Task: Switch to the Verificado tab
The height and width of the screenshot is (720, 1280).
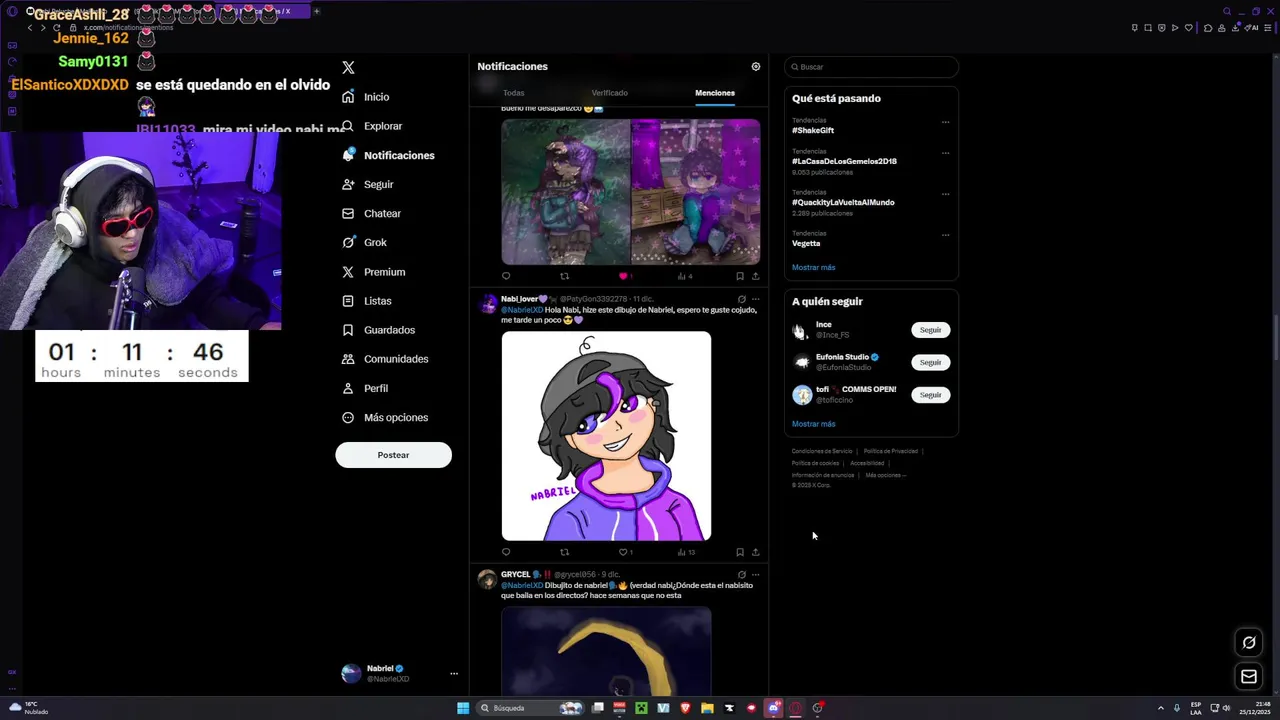Action: 610,93
